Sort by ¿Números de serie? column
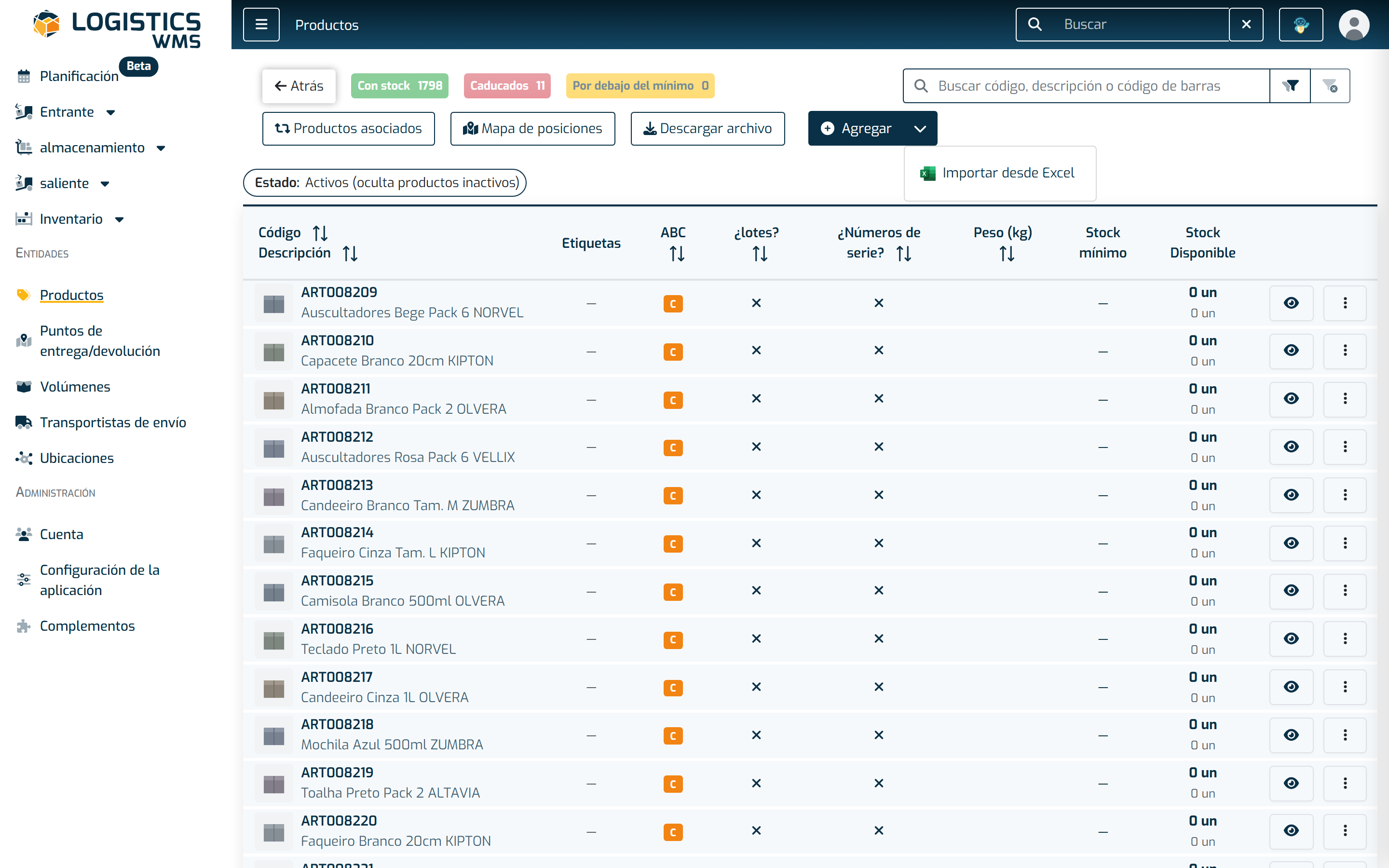 [904, 253]
